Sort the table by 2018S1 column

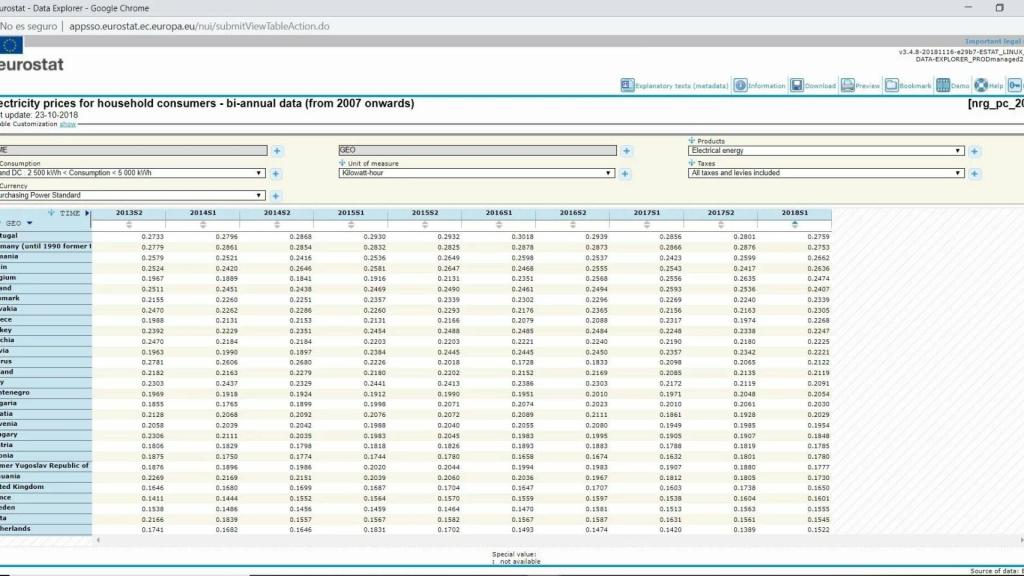[794, 224]
